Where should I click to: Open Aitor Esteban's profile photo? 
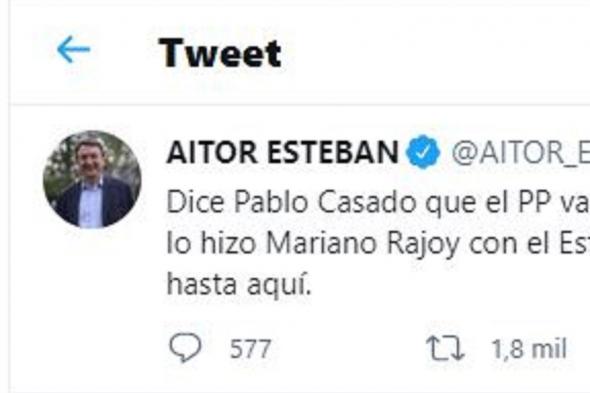(x=92, y=179)
